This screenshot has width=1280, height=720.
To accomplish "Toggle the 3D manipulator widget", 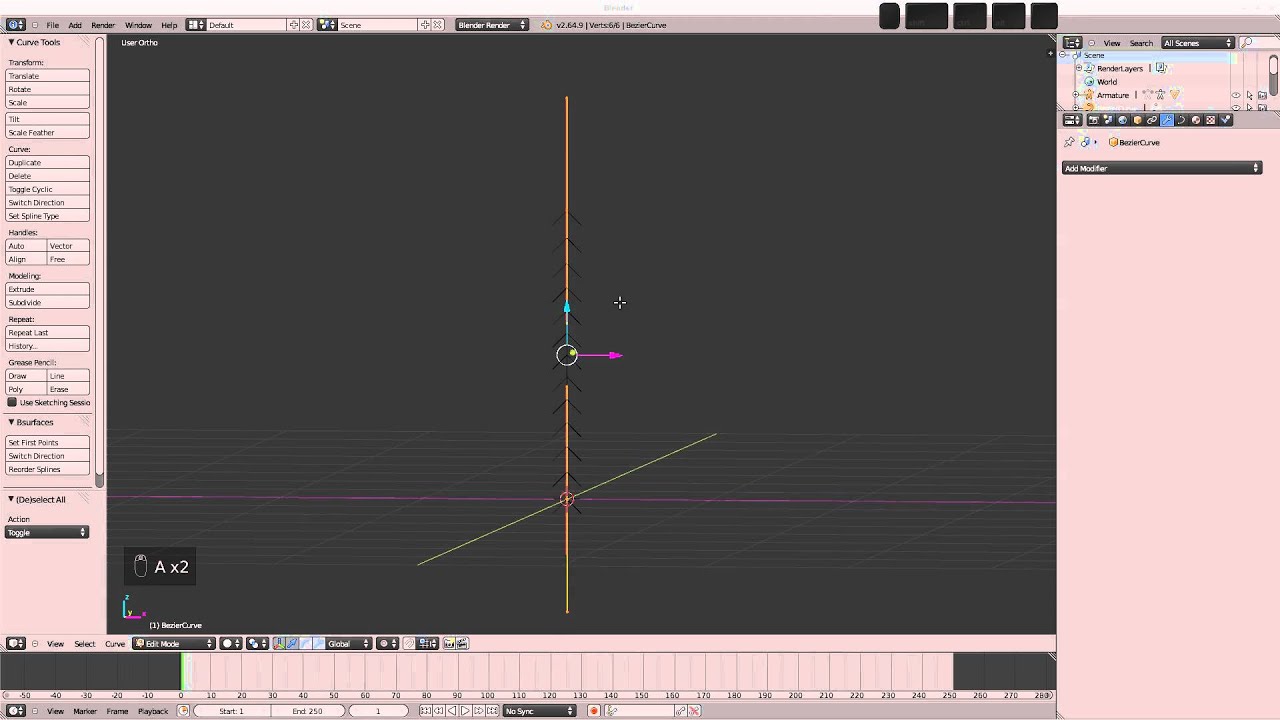I will click(279, 643).
